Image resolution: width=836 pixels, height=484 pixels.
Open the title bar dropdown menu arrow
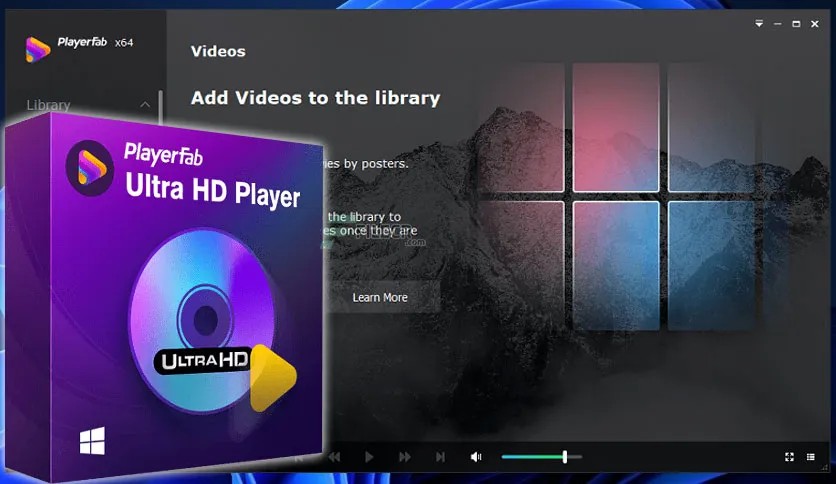(759, 24)
